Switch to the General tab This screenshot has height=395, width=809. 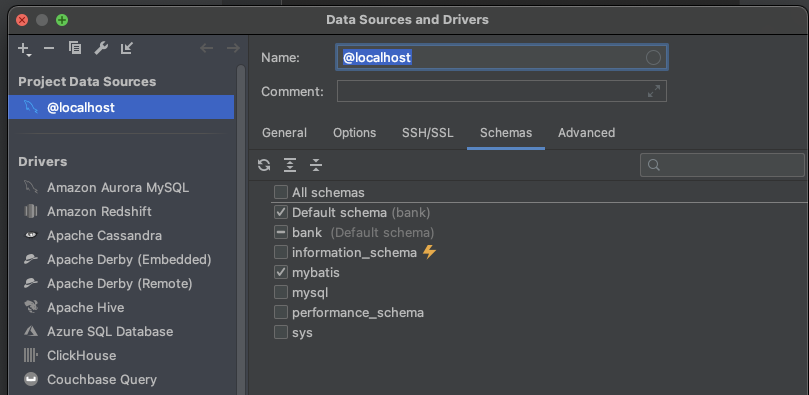coord(284,133)
